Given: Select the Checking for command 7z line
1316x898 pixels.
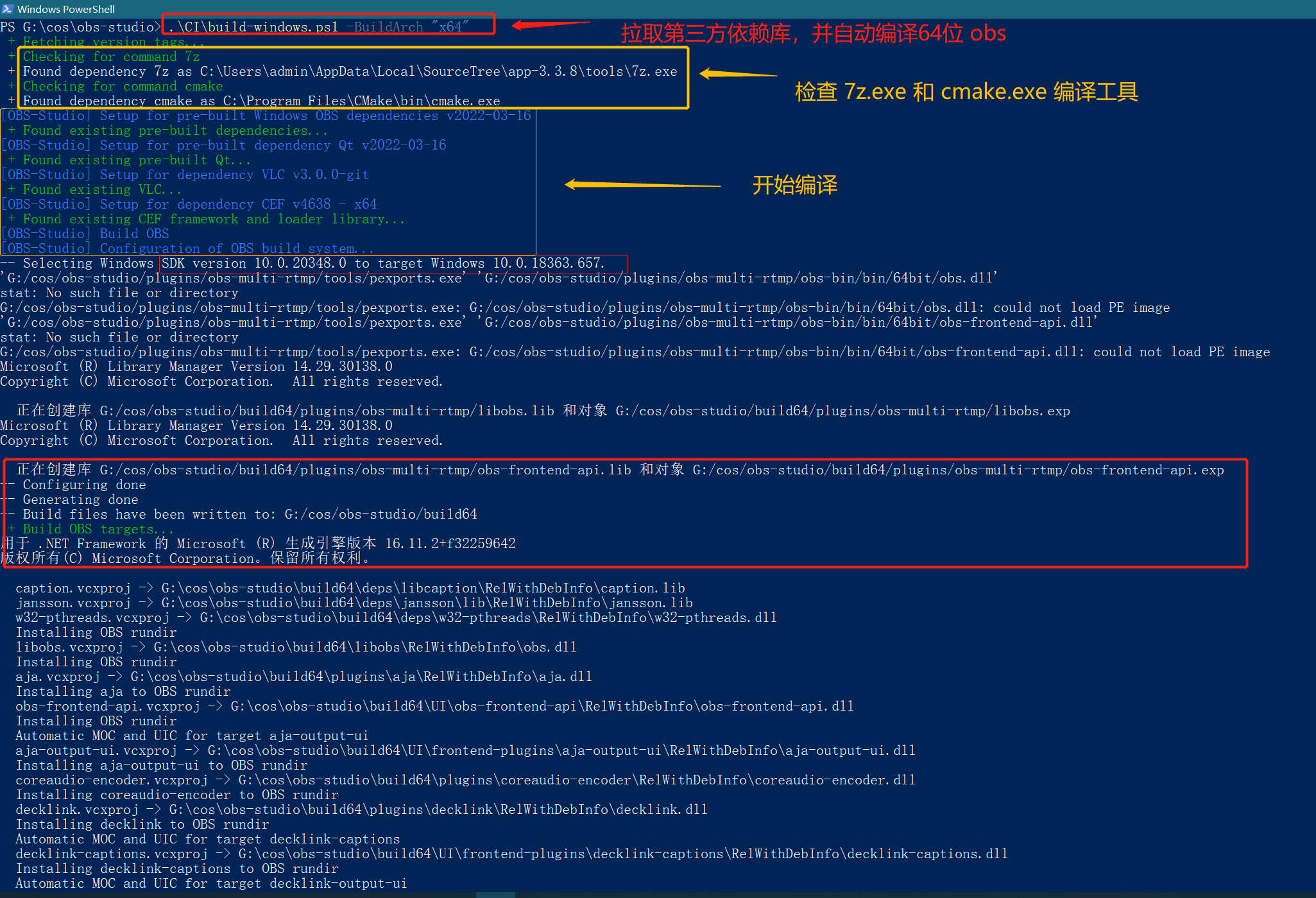Looking at the screenshot, I should 109,56.
